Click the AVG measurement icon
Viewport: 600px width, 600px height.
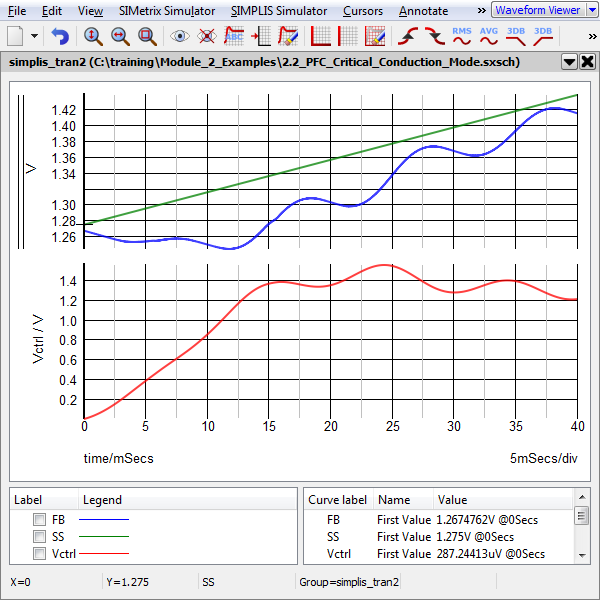(489, 36)
